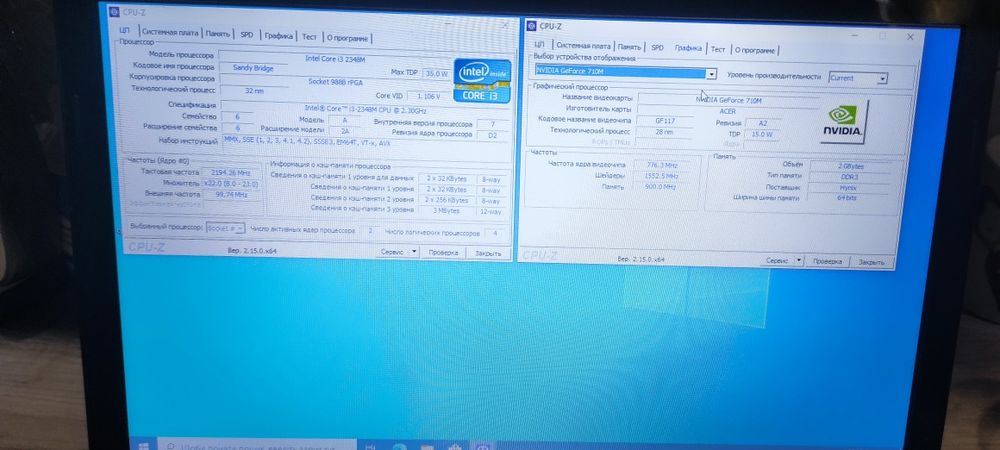Expand Сервис arrow in right graphics window
Screen dimensions: 1000x450
[x=799, y=261]
